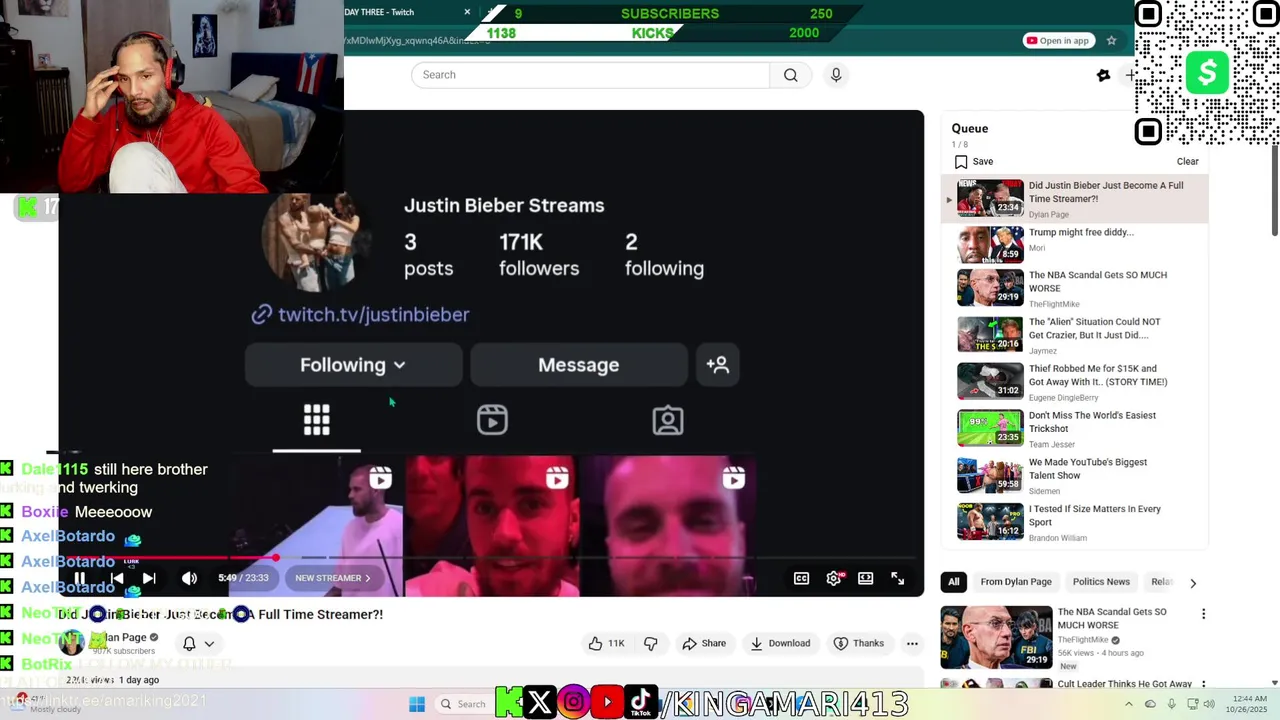The height and width of the screenshot is (720, 1280).
Task: Open more actions menu under video
Action: pos(912,643)
